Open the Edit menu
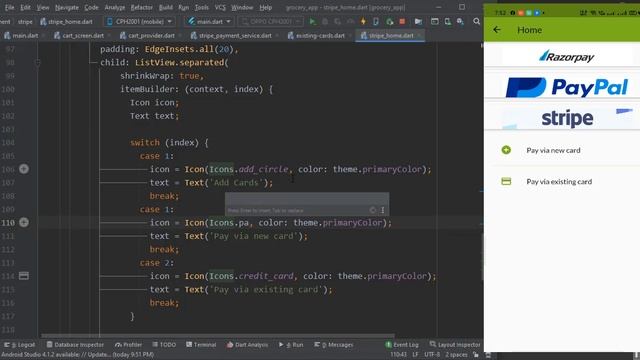Viewport: 640px width, 360px height. (x=25, y=7)
